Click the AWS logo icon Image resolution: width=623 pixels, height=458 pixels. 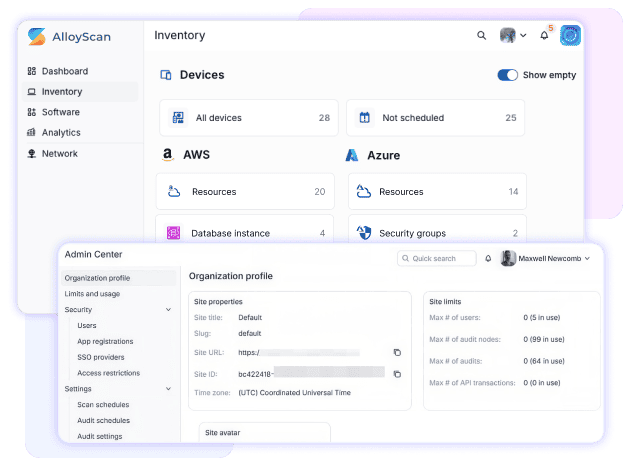pos(168,155)
